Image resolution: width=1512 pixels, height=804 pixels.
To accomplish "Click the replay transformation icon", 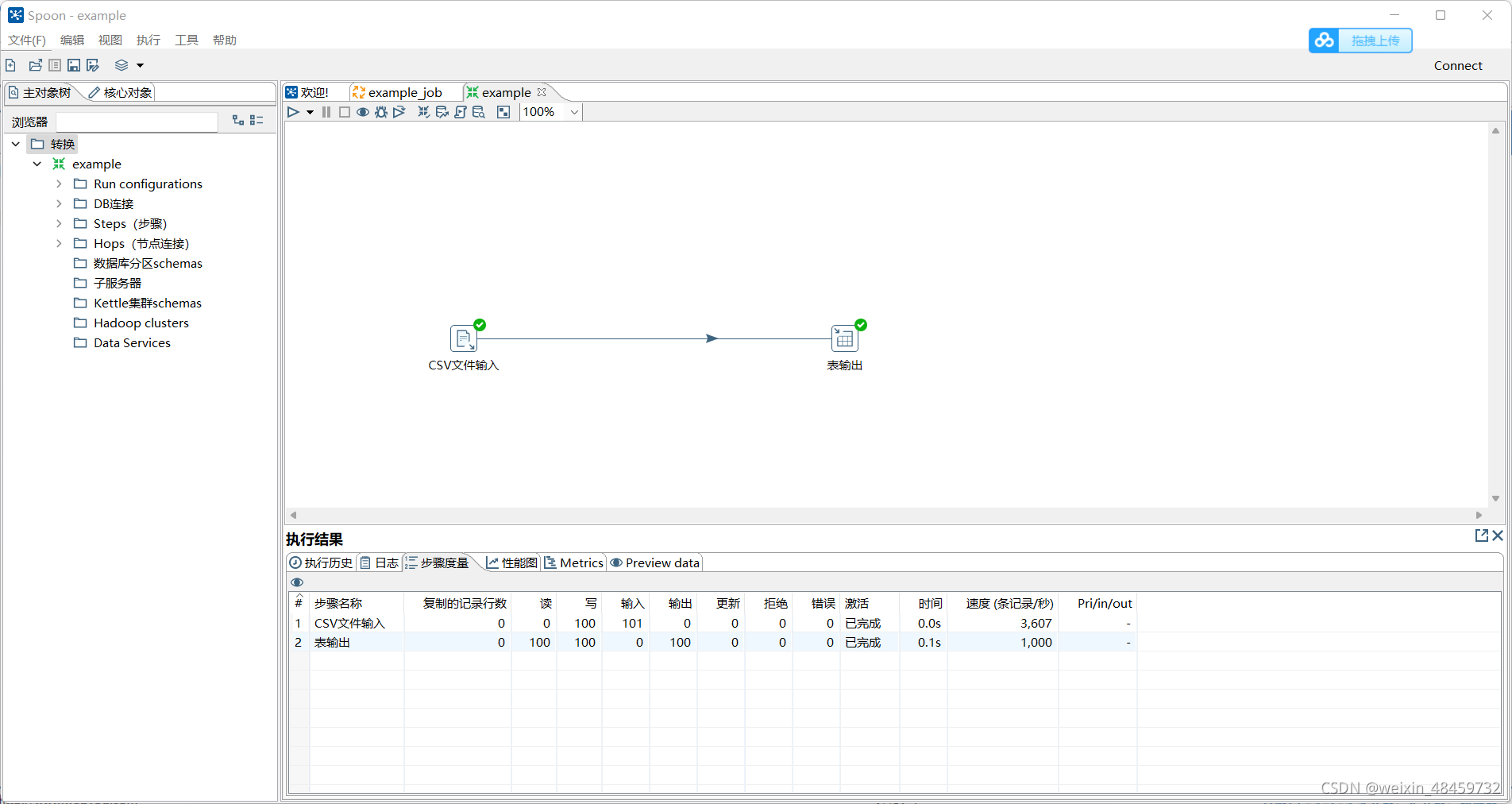I will [399, 112].
